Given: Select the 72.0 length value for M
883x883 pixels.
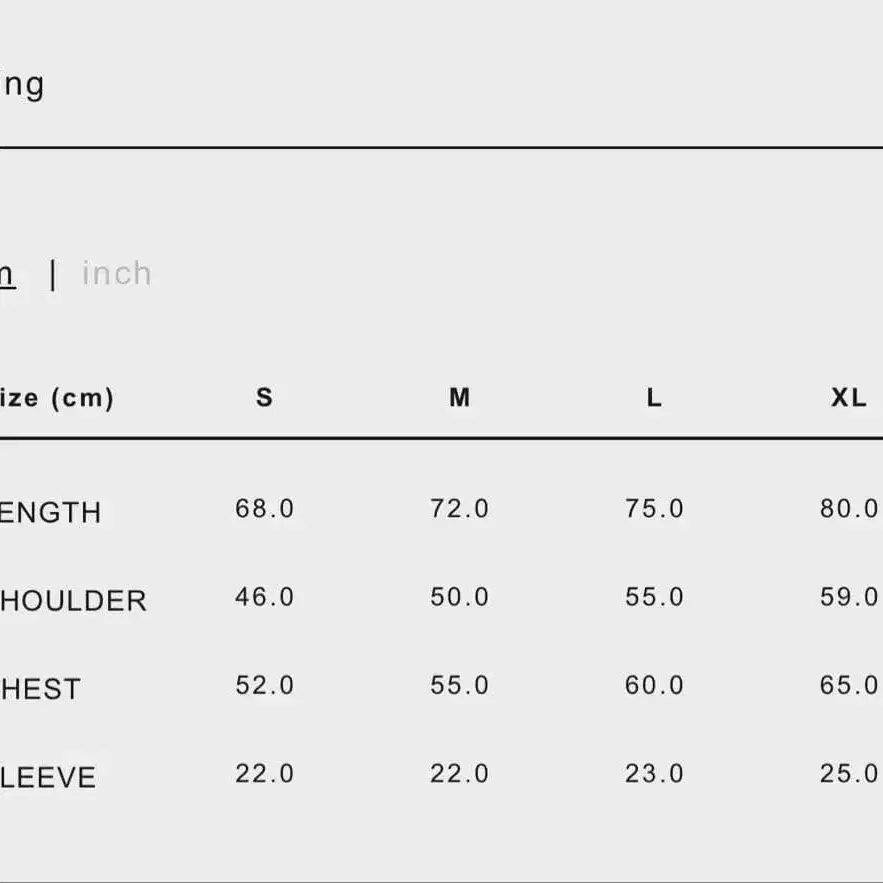Looking at the screenshot, I should (x=460, y=509).
